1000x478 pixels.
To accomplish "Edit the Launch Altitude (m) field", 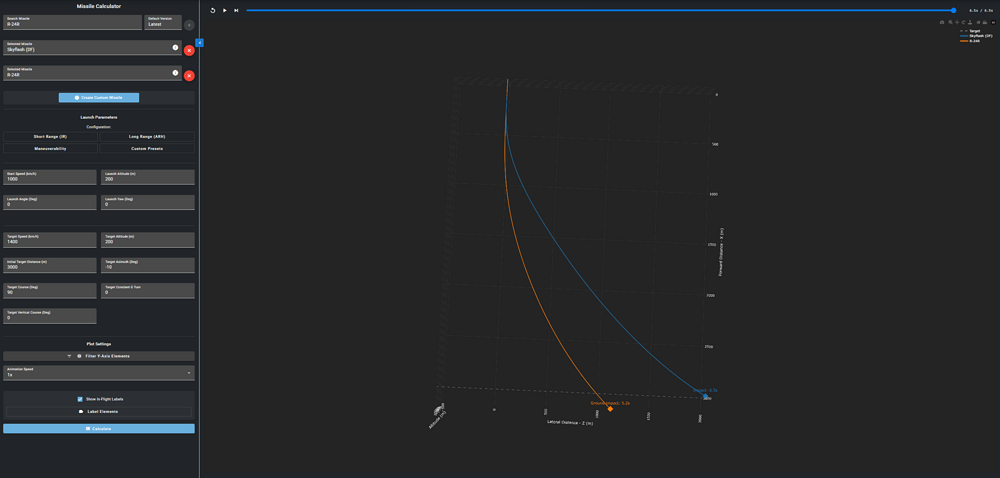I will click(x=147, y=177).
